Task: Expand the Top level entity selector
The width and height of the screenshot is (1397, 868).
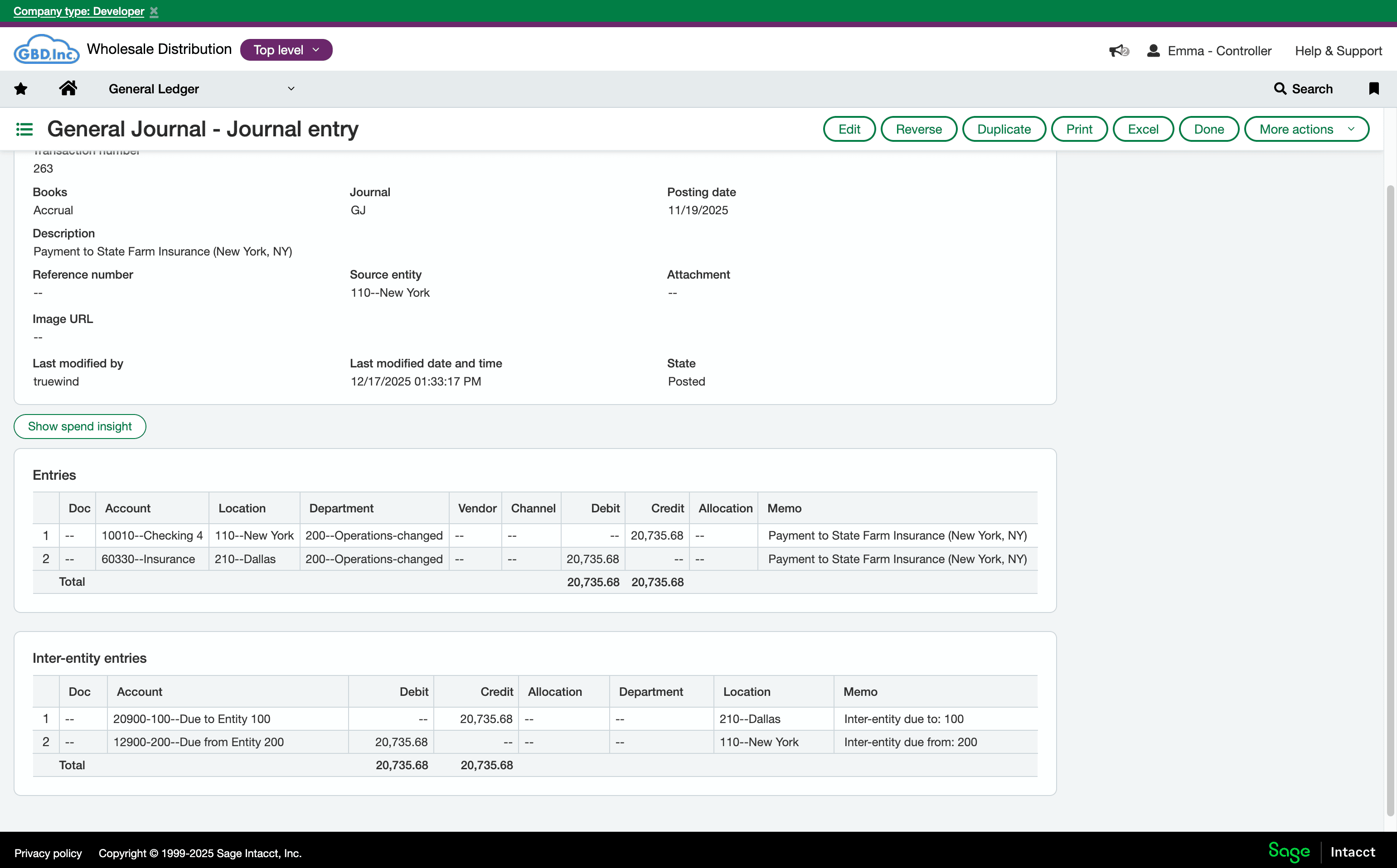Action: (286, 49)
